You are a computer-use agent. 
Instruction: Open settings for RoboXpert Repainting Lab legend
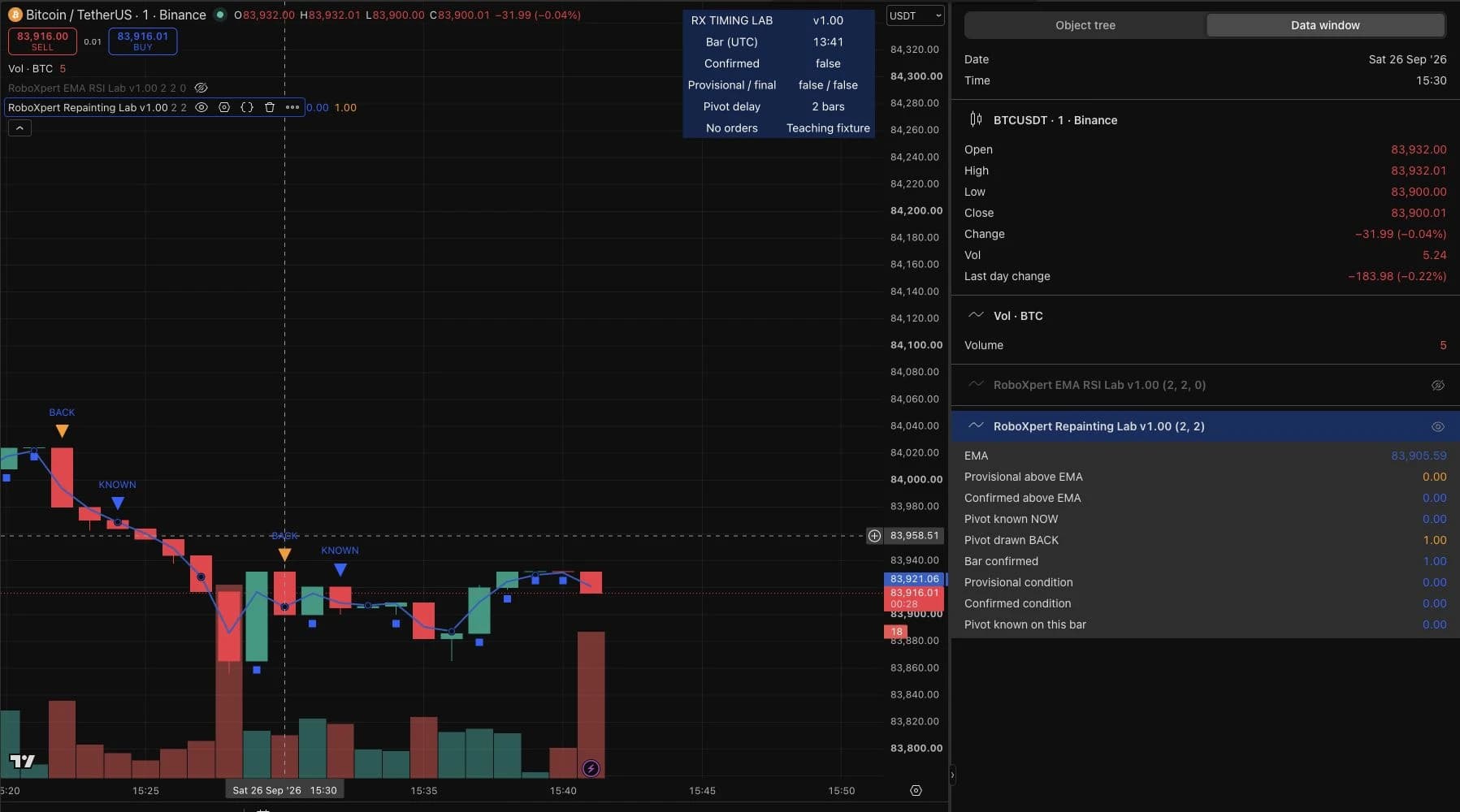(224, 107)
